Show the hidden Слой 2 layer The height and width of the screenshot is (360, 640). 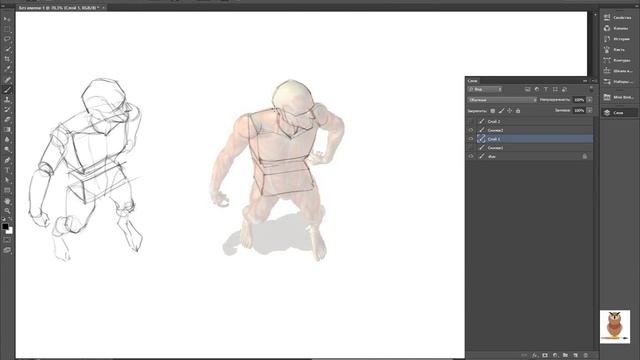tap(471, 121)
